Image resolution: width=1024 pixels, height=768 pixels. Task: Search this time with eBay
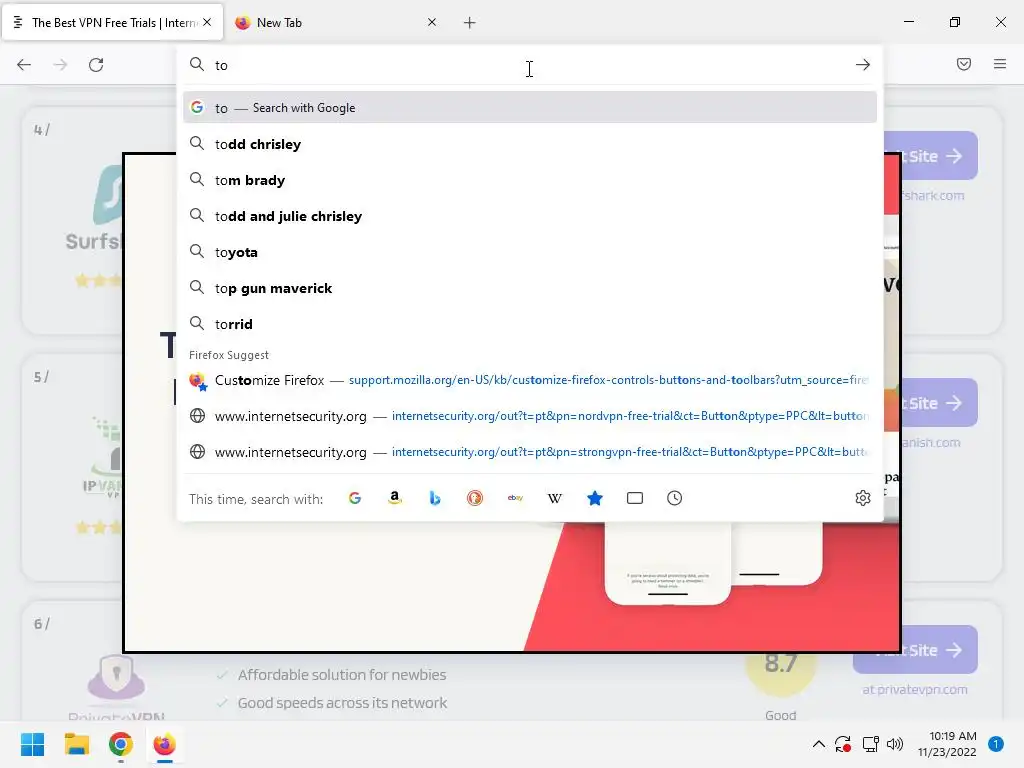point(515,498)
